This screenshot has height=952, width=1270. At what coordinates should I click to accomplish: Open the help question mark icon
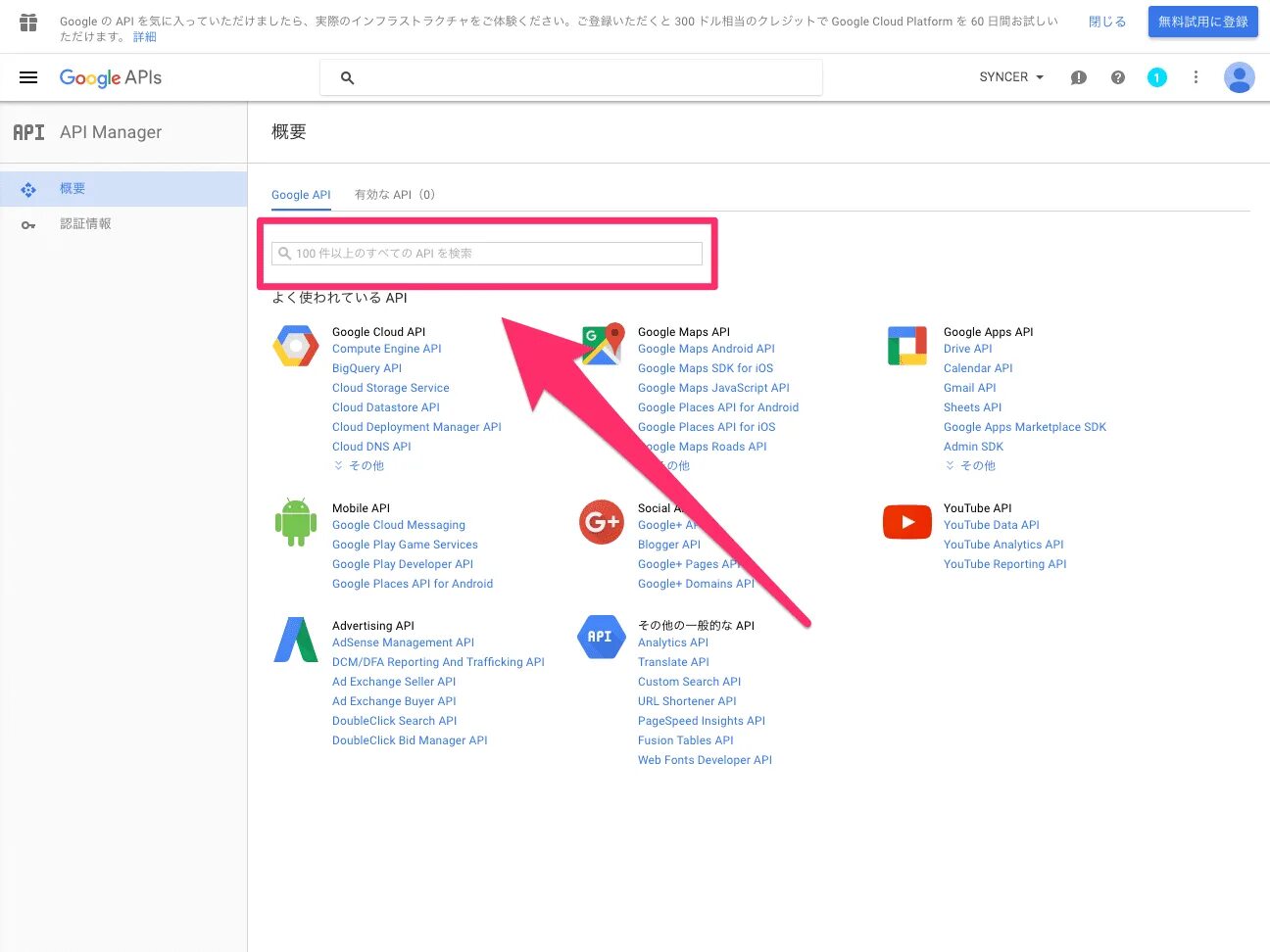(1118, 77)
